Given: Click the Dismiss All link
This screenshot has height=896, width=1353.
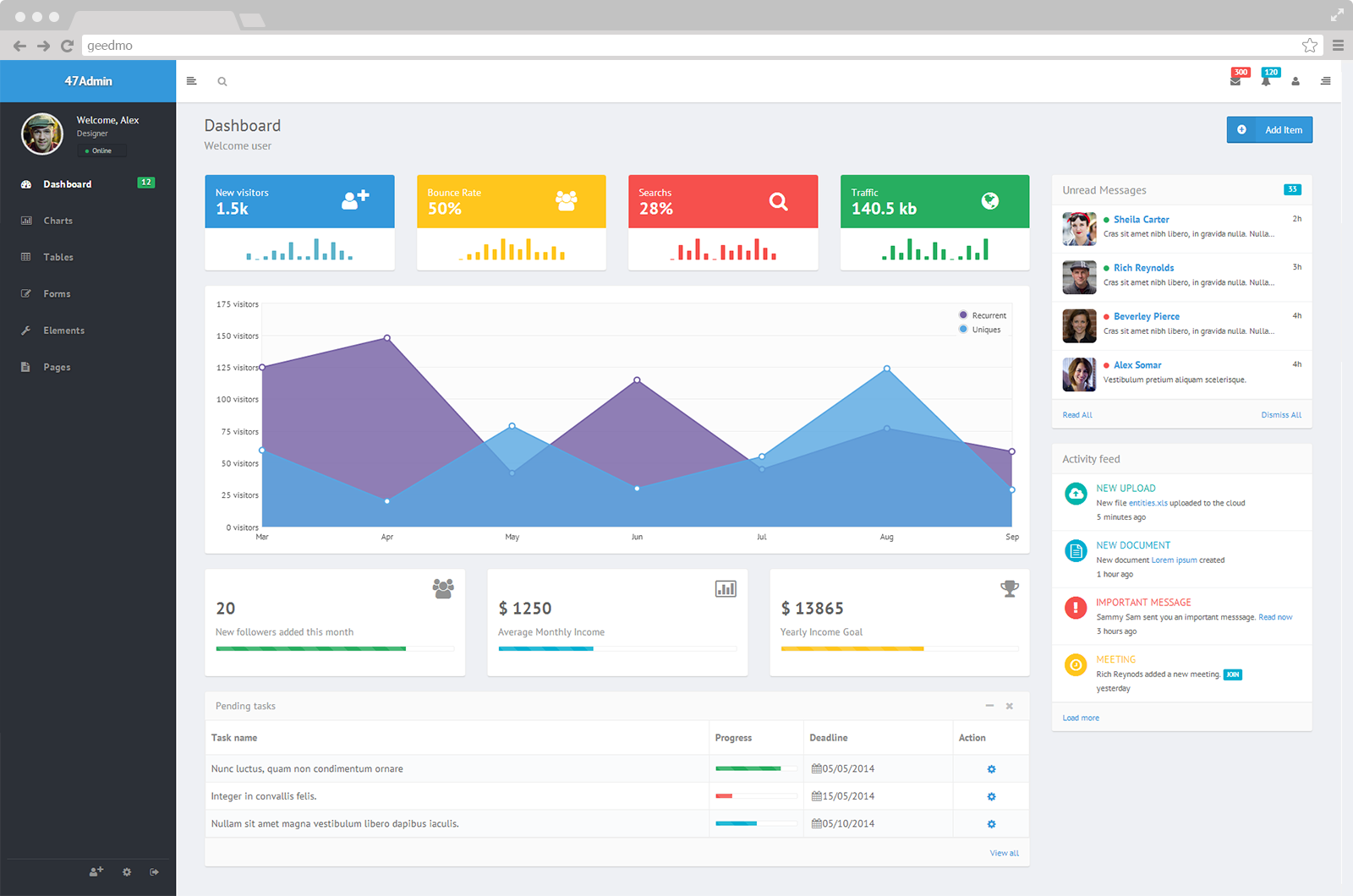Looking at the screenshot, I should (x=1281, y=415).
